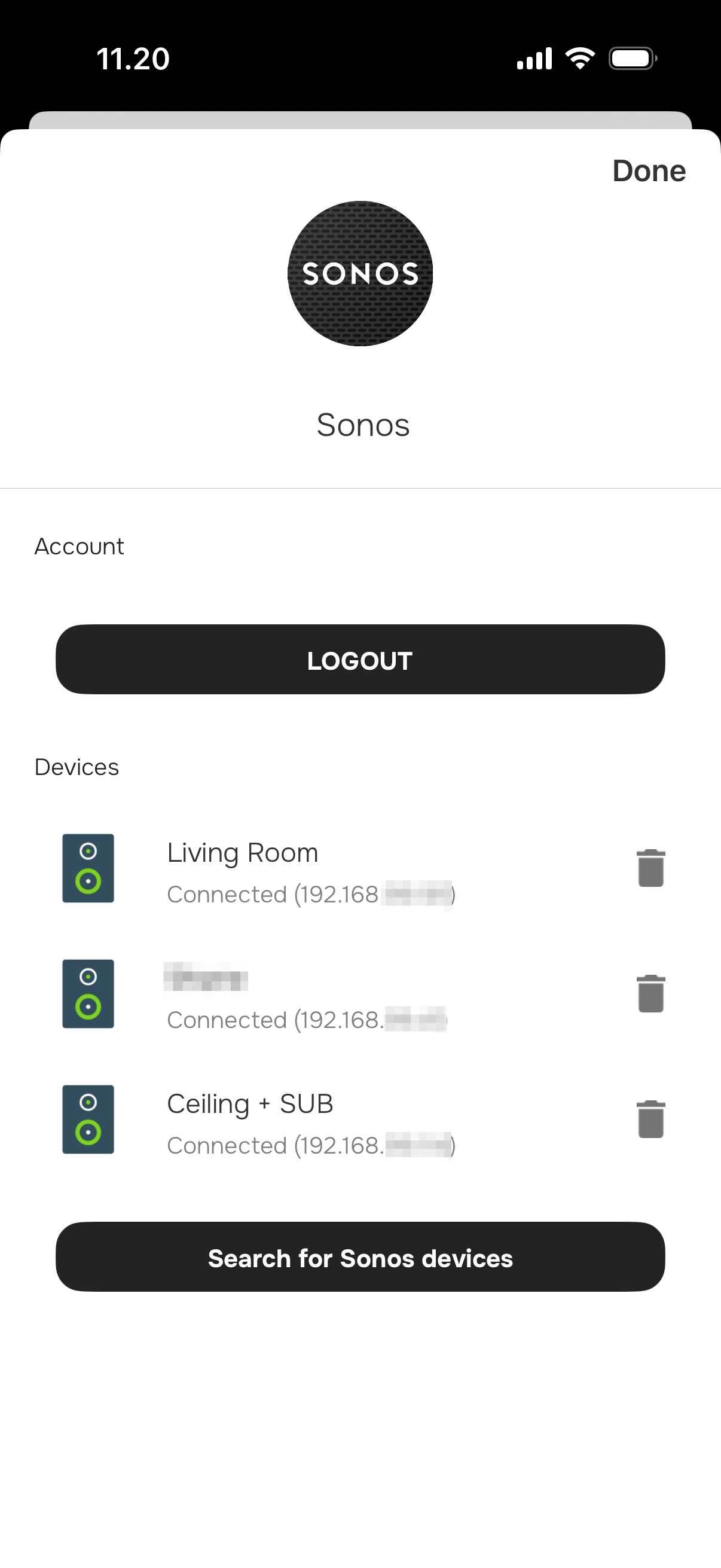Tap the Devices section header

click(x=77, y=767)
